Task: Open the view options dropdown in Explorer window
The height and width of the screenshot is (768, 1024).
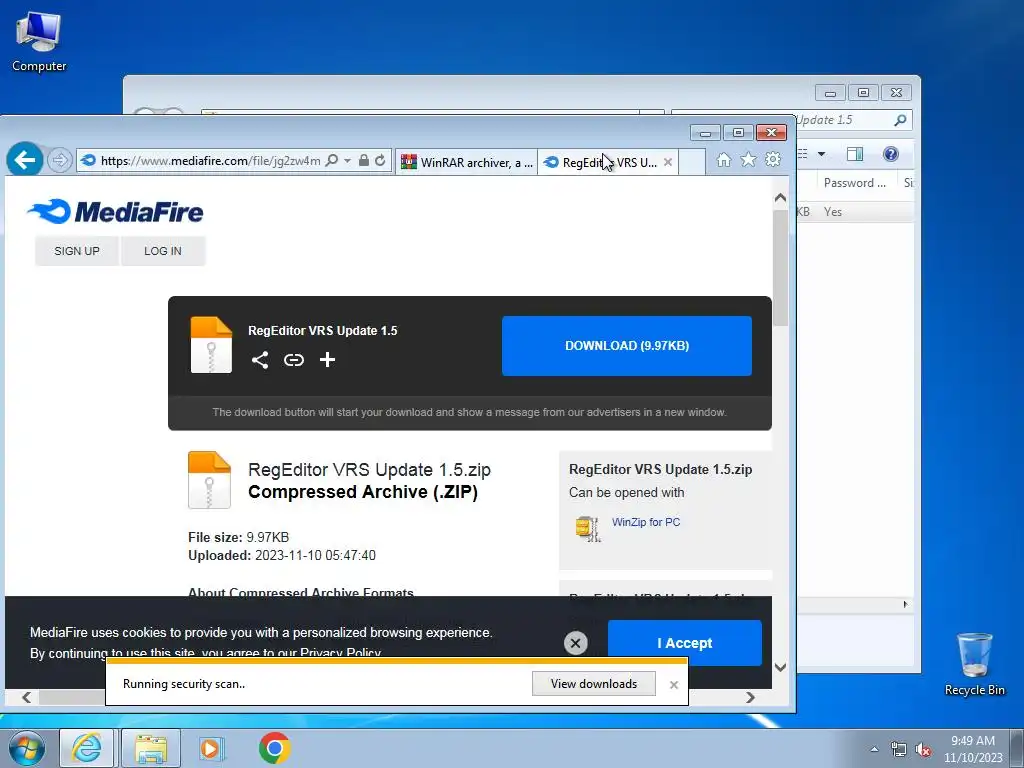Action: pyautogui.click(x=822, y=154)
